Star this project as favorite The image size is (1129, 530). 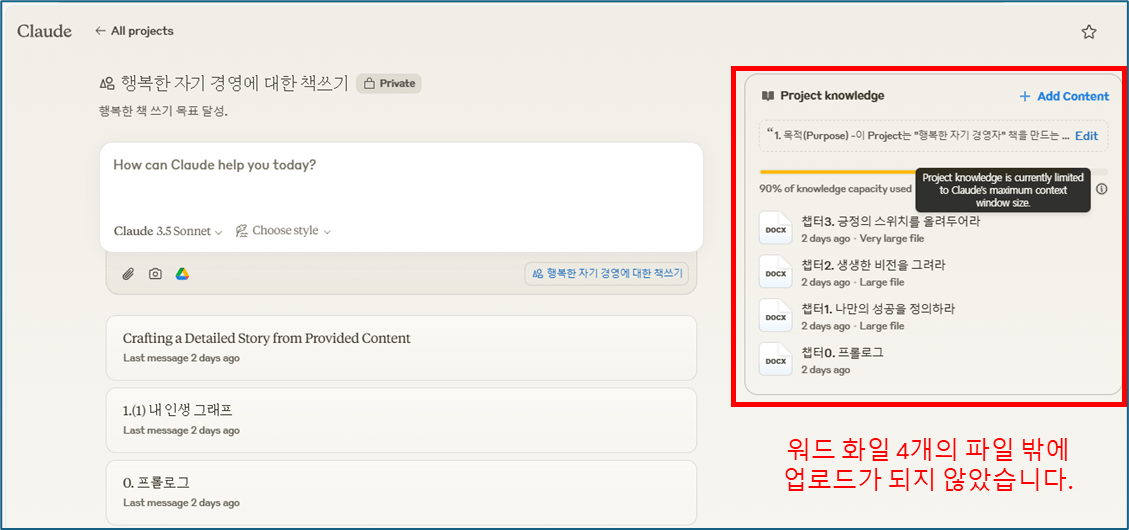click(x=1089, y=32)
